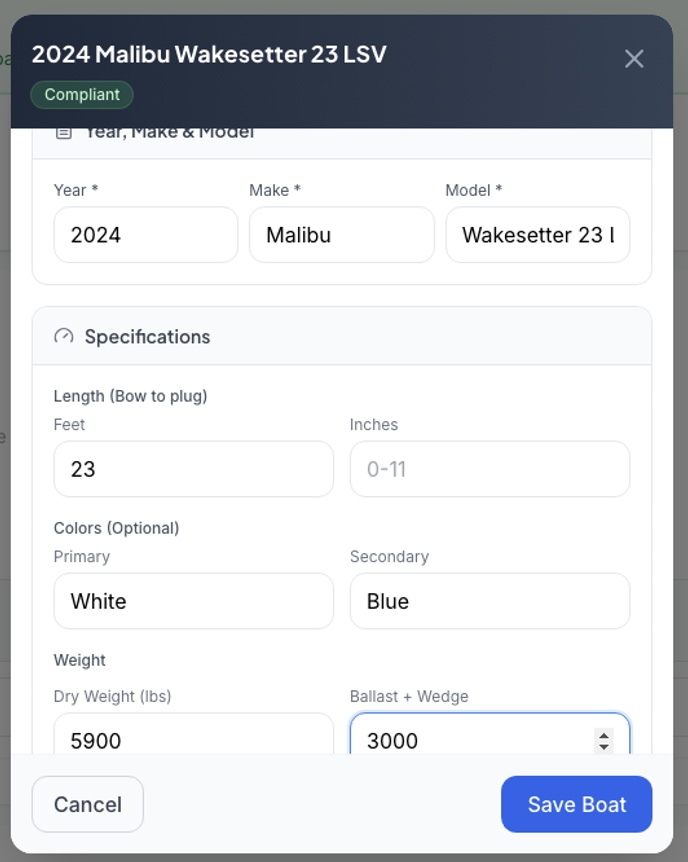Image resolution: width=688 pixels, height=862 pixels.
Task: Click the Specifications gauge icon
Action: point(64,336)
